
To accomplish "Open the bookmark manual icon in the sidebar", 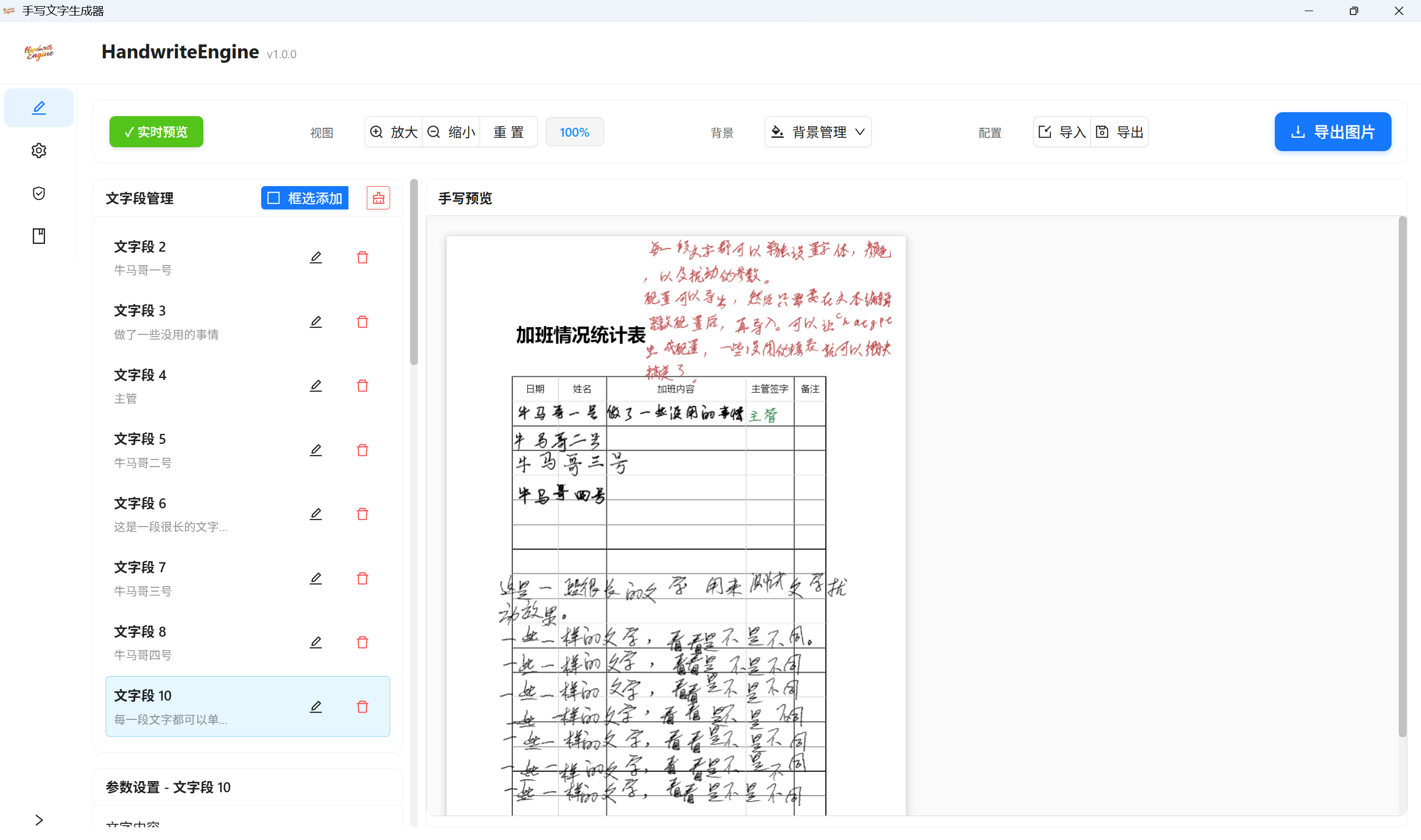I will pos(38,236).
